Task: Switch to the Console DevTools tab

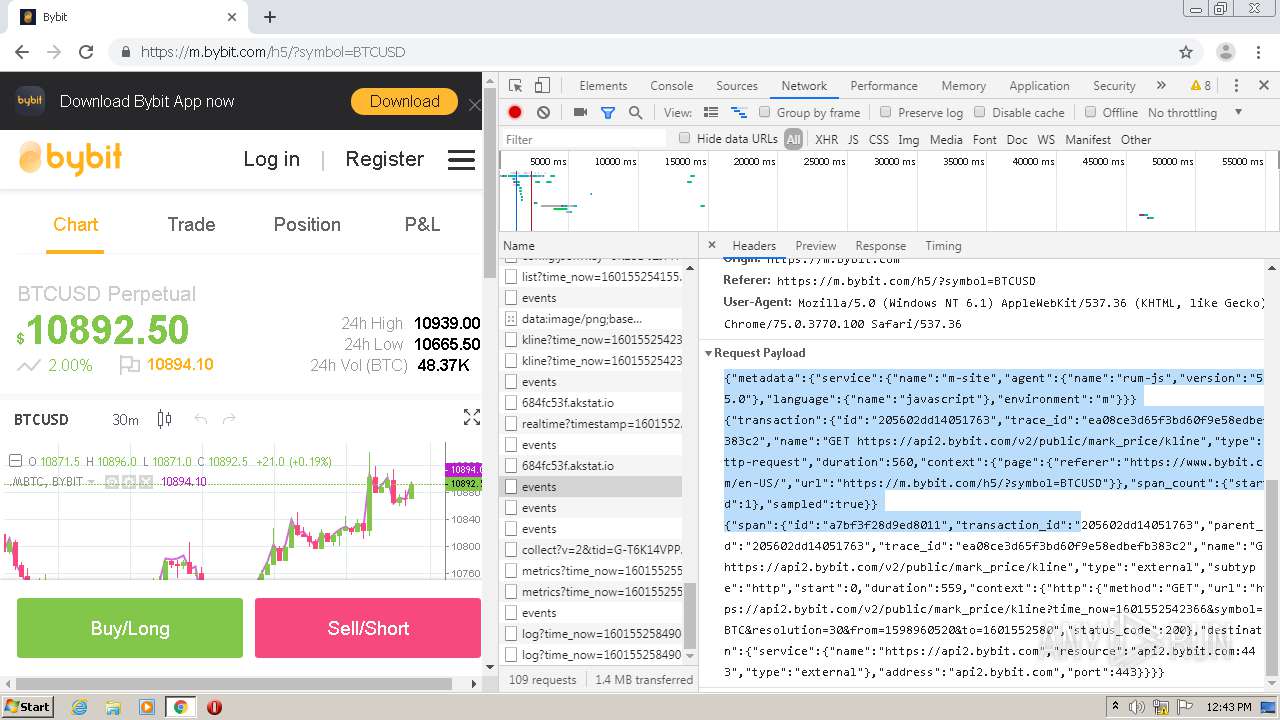Action: pyautogui.click(x=671, y=86)
